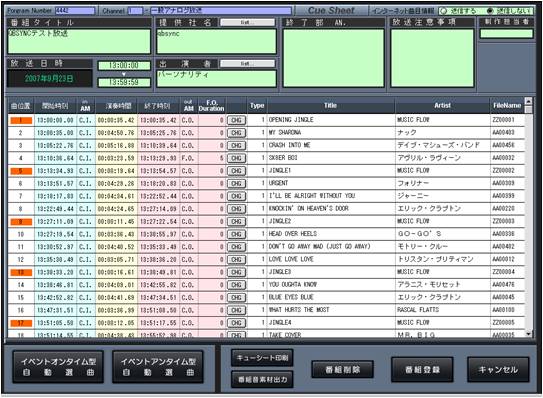This screenshot has height=398, width=543.
Task: Click the 提供社名 text area containing qbsync
Action: [x=216, y=41]
